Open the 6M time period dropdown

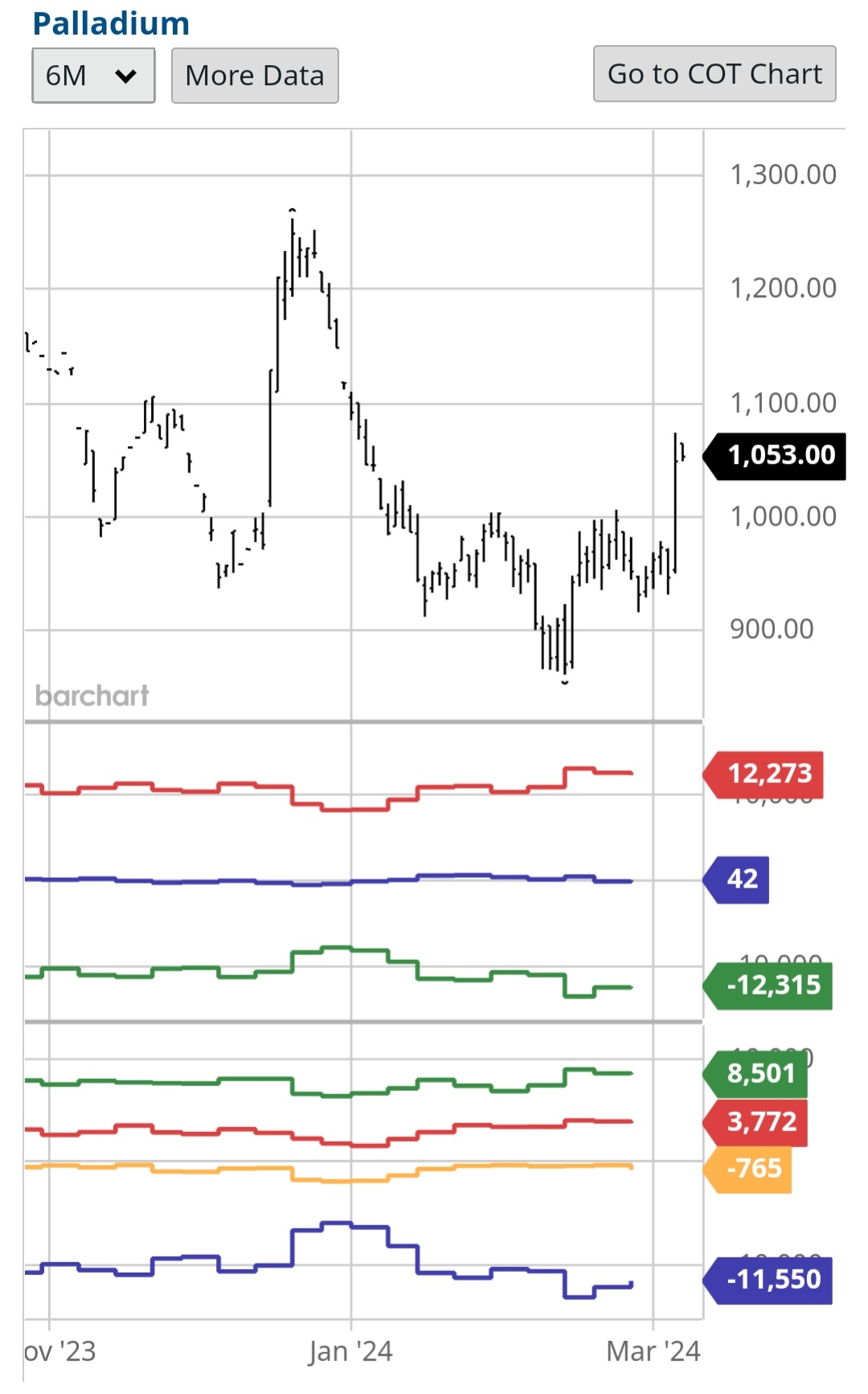click(x=92, y=76)
